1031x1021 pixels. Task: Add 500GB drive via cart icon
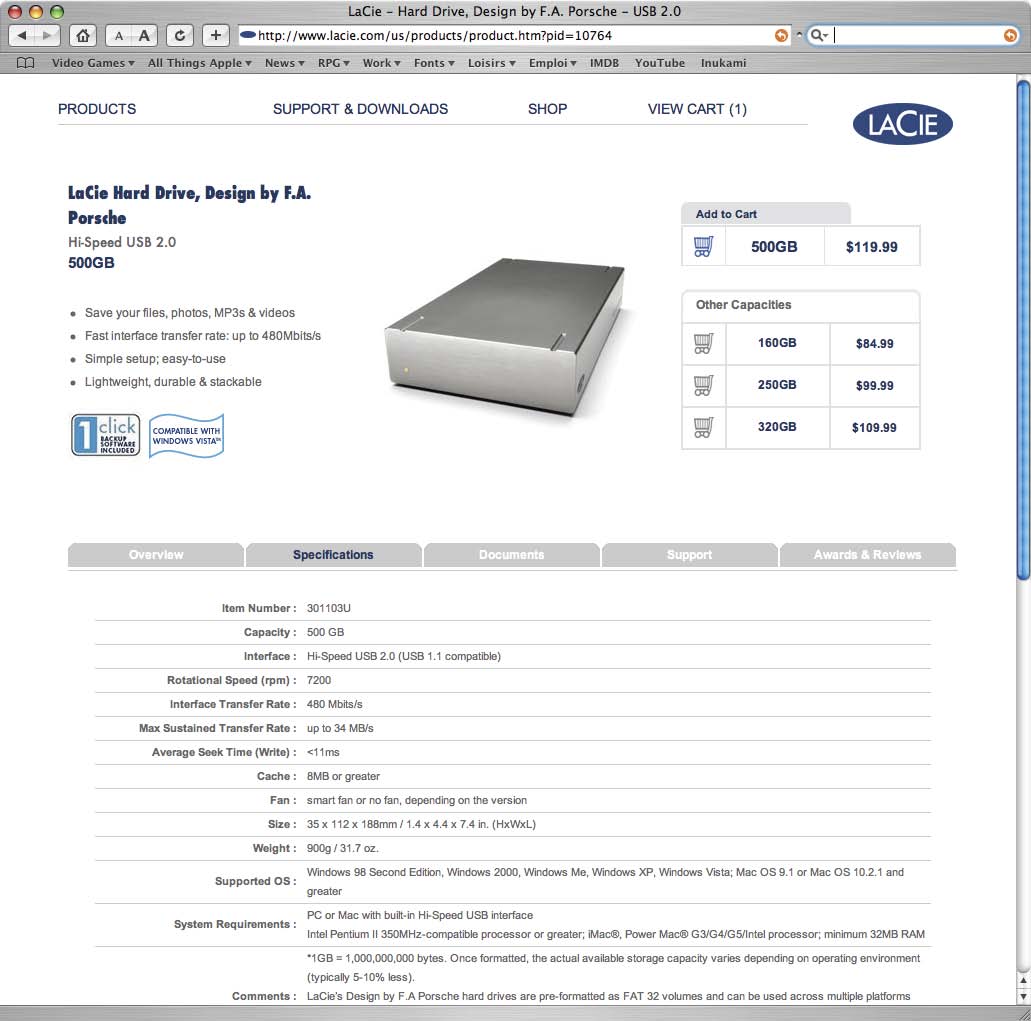pos(704,247)
